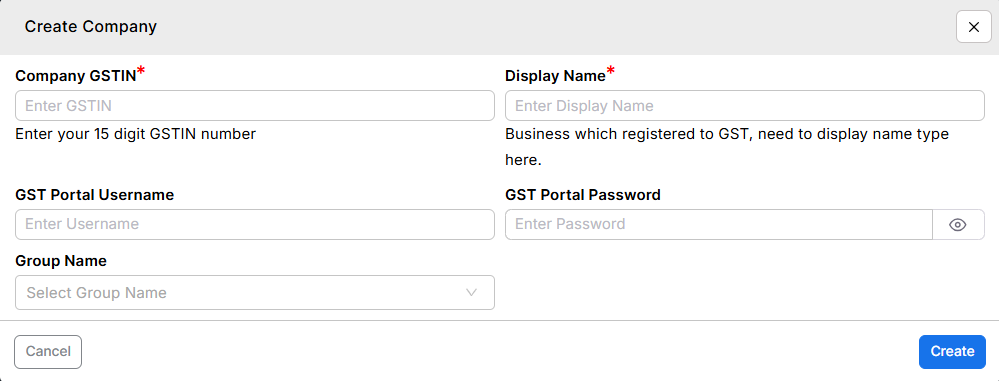Click the Group Name label
Image resolution: width=999 pixels, height=381 pixels.
click(x=61, y=261)
